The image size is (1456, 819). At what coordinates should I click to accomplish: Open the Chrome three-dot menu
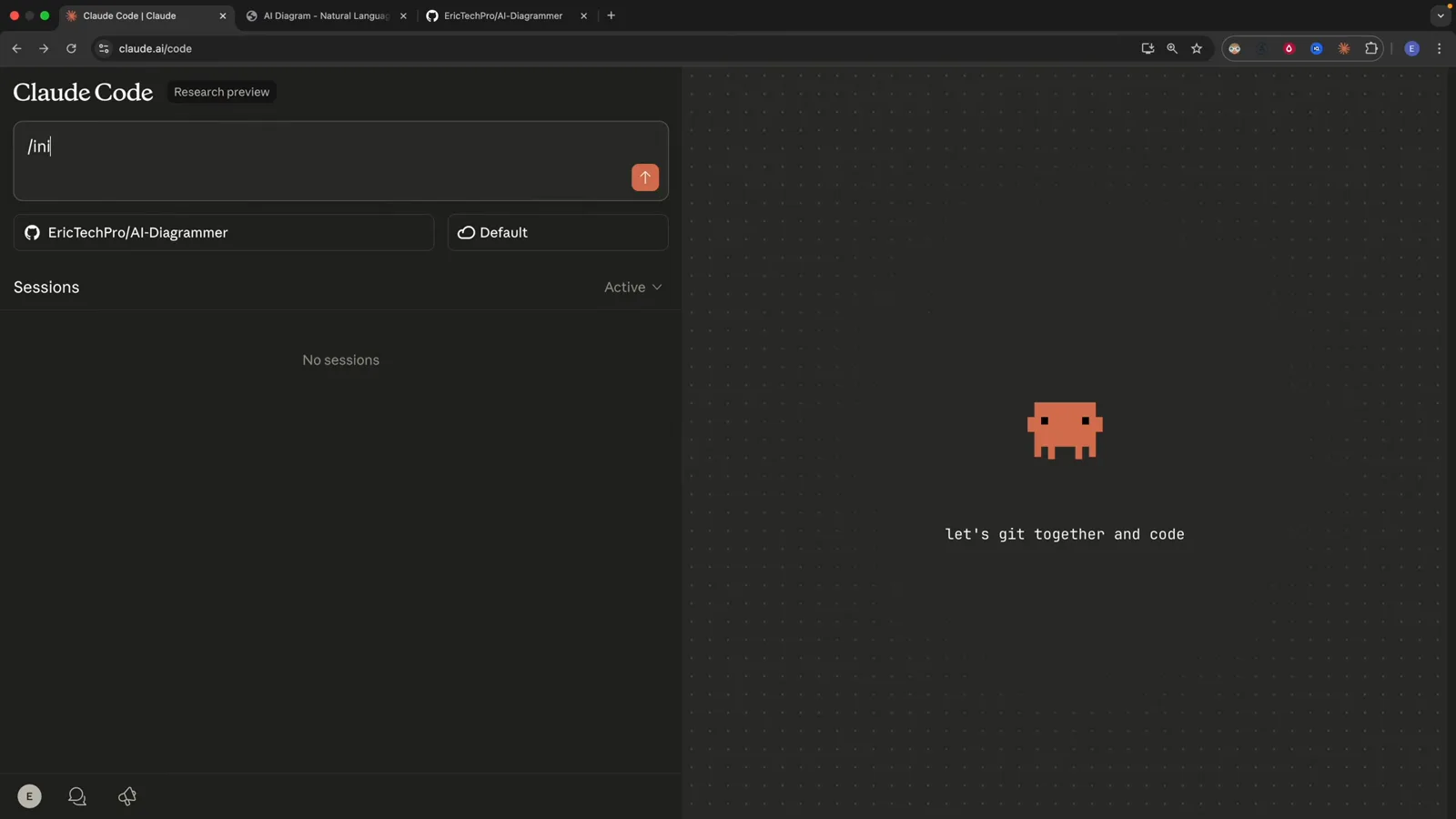point(1439,48)
